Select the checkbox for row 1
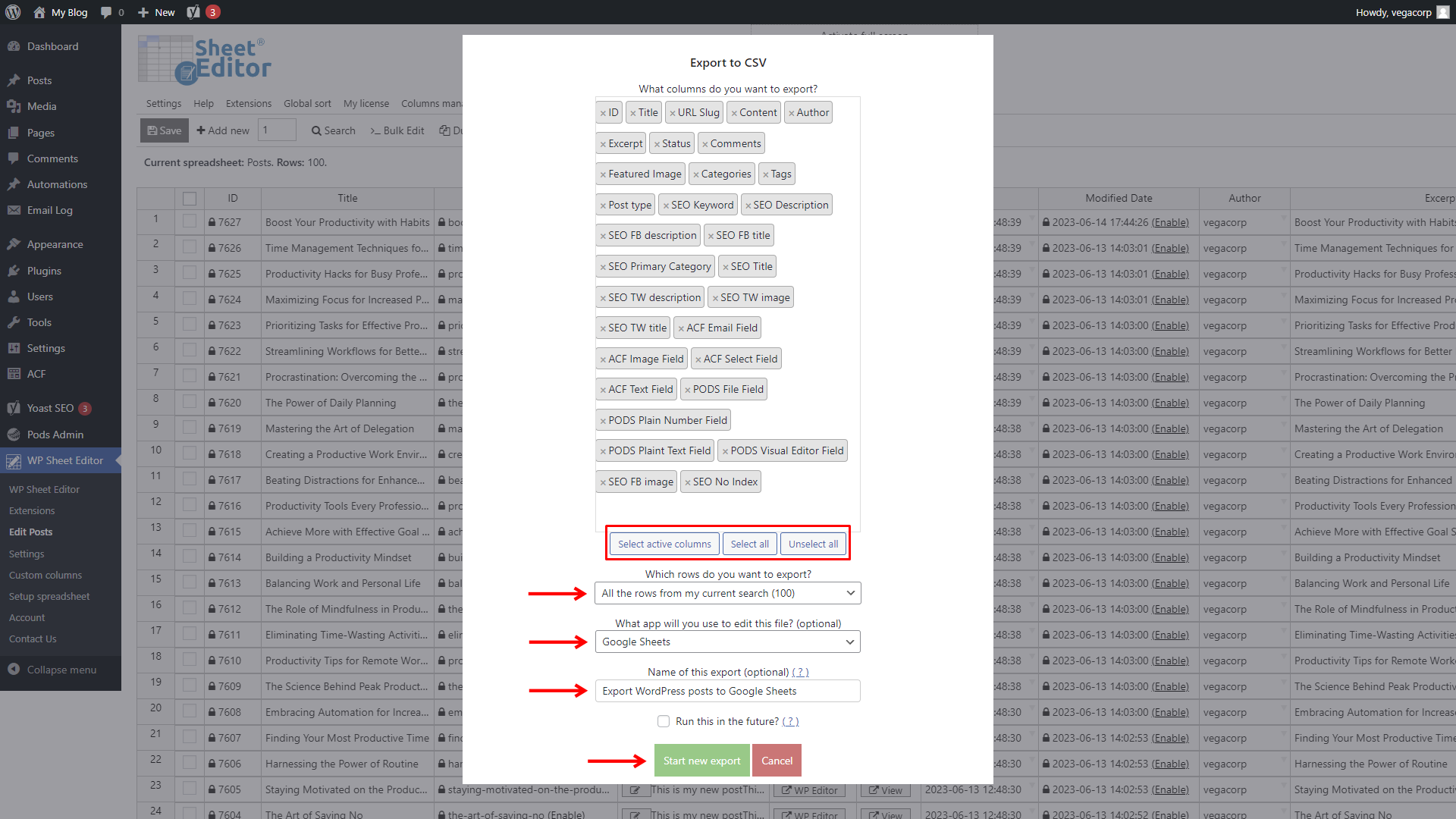This screenshot has height=819, width=1456. [x=190, y=222]
